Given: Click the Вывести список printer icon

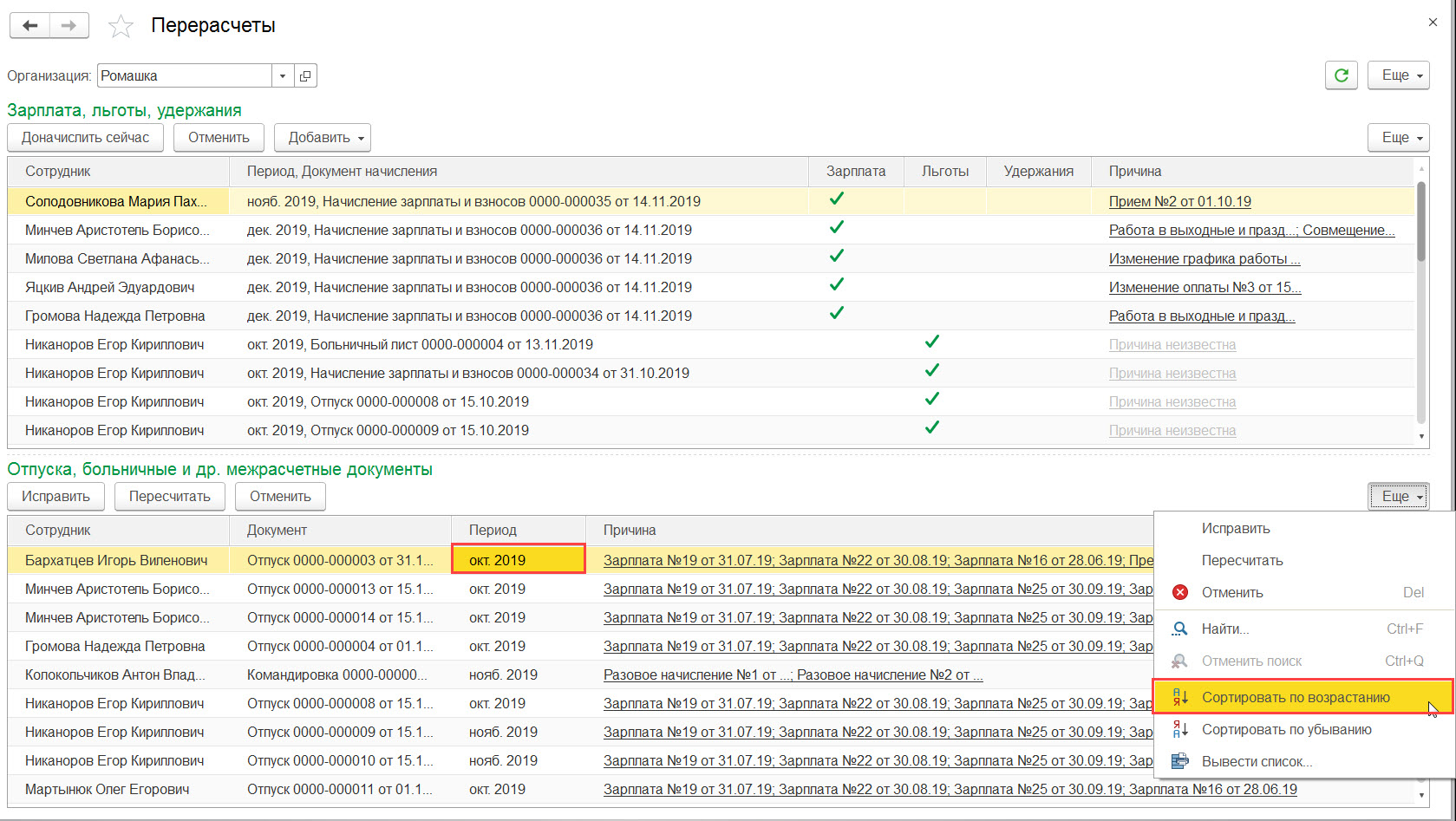Looking at the screenshot, I should (1180, 761).
